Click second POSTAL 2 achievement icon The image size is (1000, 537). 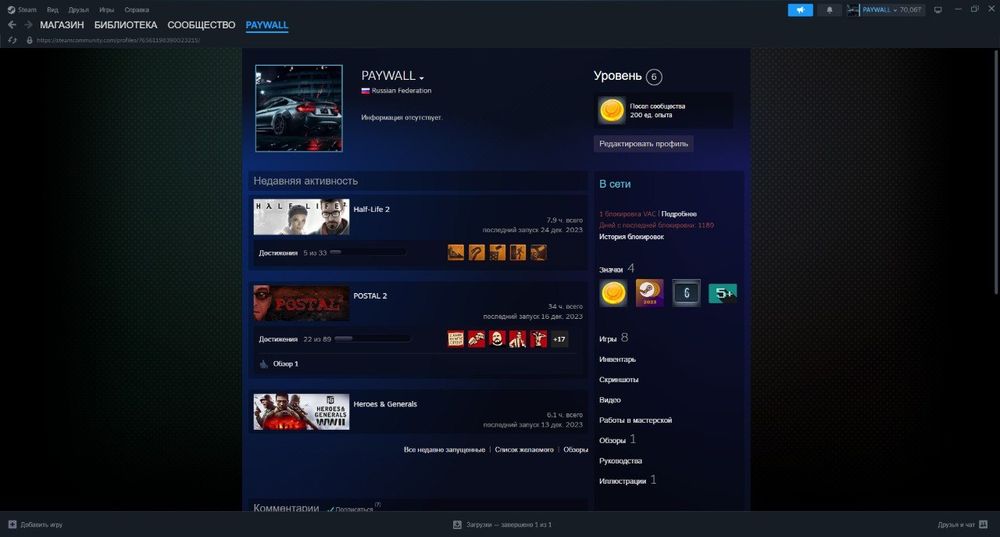click(x=476, y=339)
